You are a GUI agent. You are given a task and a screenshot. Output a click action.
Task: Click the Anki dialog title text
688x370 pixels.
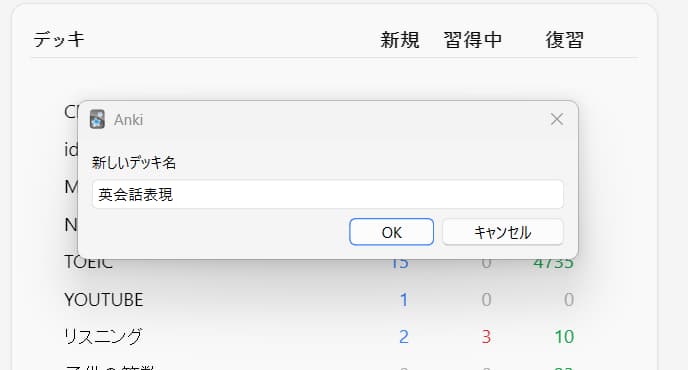pos(129,120)
